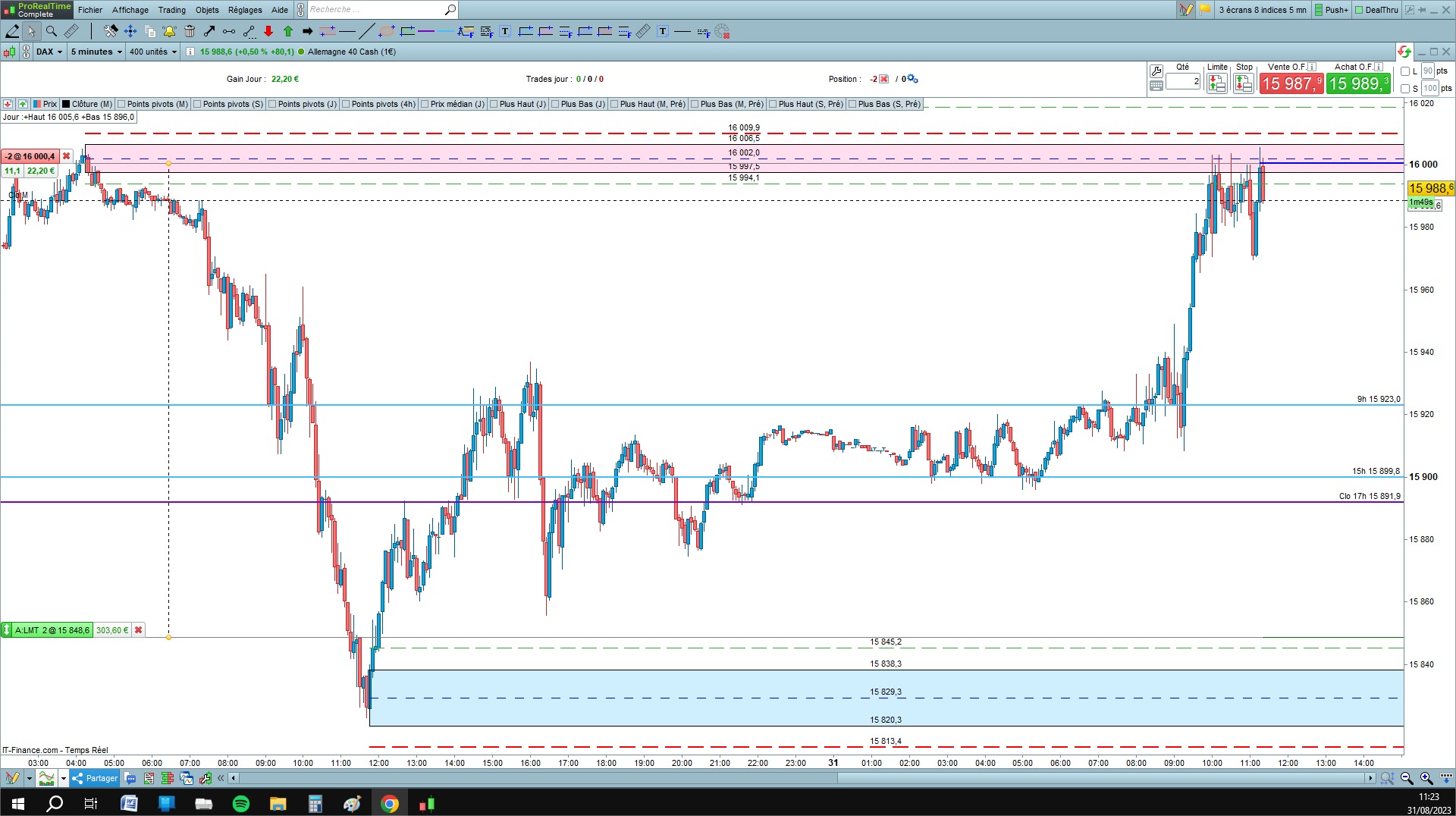Enable Points pivots (M) checkbox
Image resolution: width=1456 pixels, height=816 pixels.
tap(121, 104)
